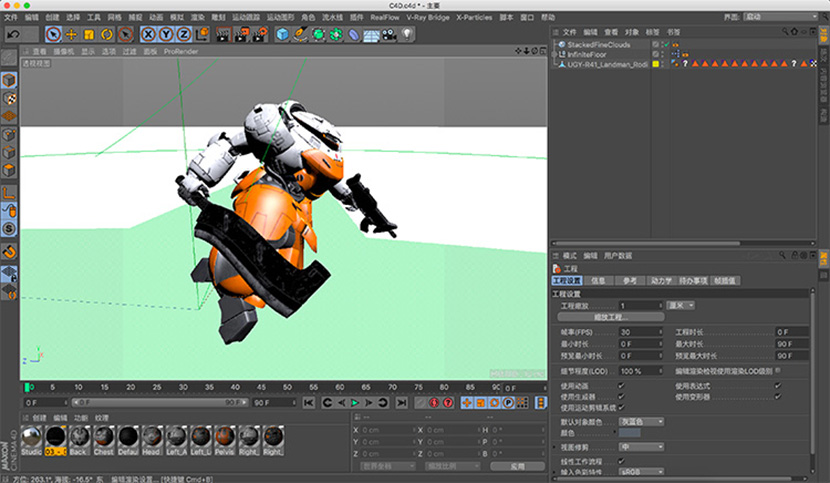The width and height of the screenshot is (830, 483).
Task: Click timeline ruler at frame 45
Action: click(261, 387)
